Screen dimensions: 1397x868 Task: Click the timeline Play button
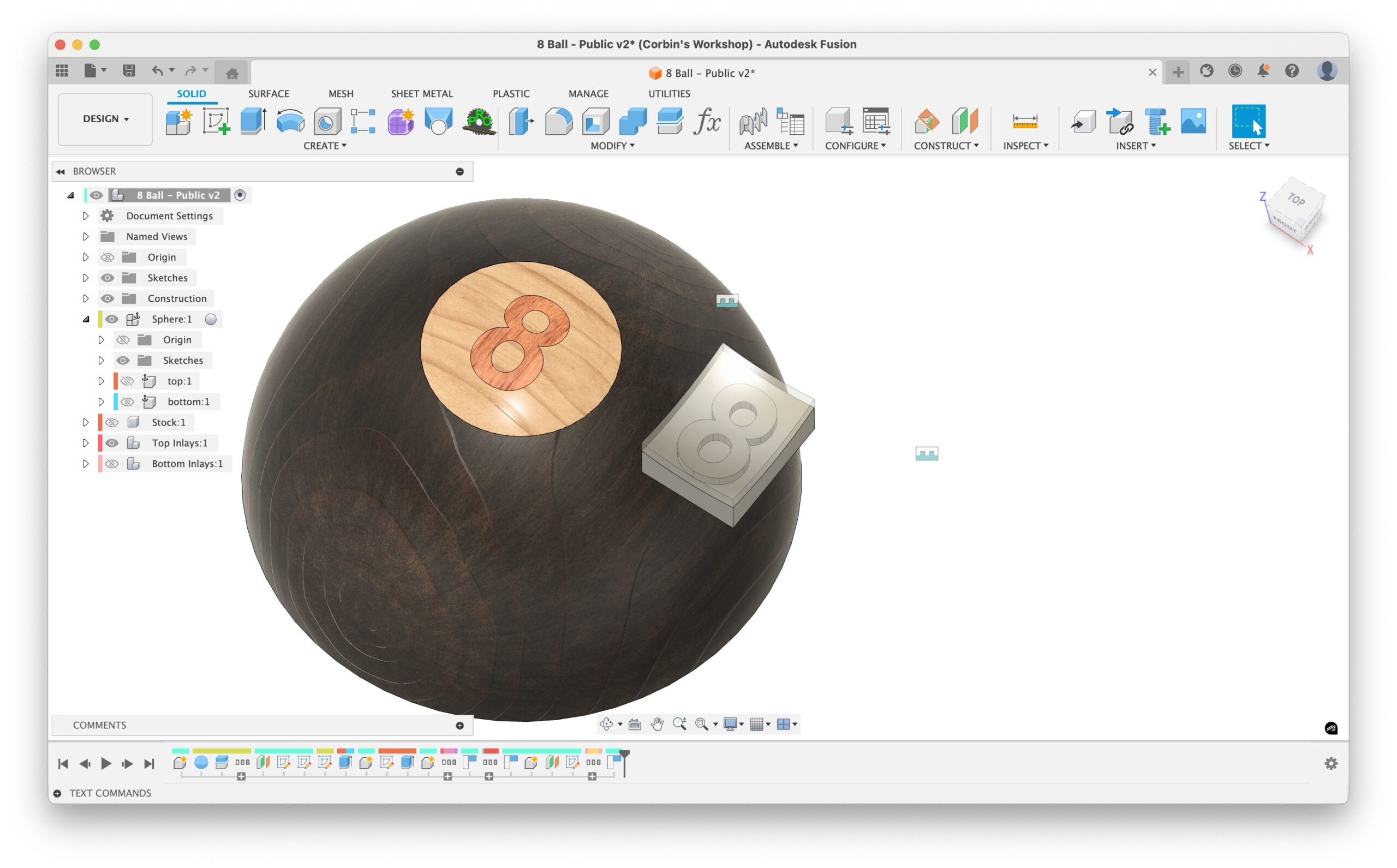(x=106, y=763)
